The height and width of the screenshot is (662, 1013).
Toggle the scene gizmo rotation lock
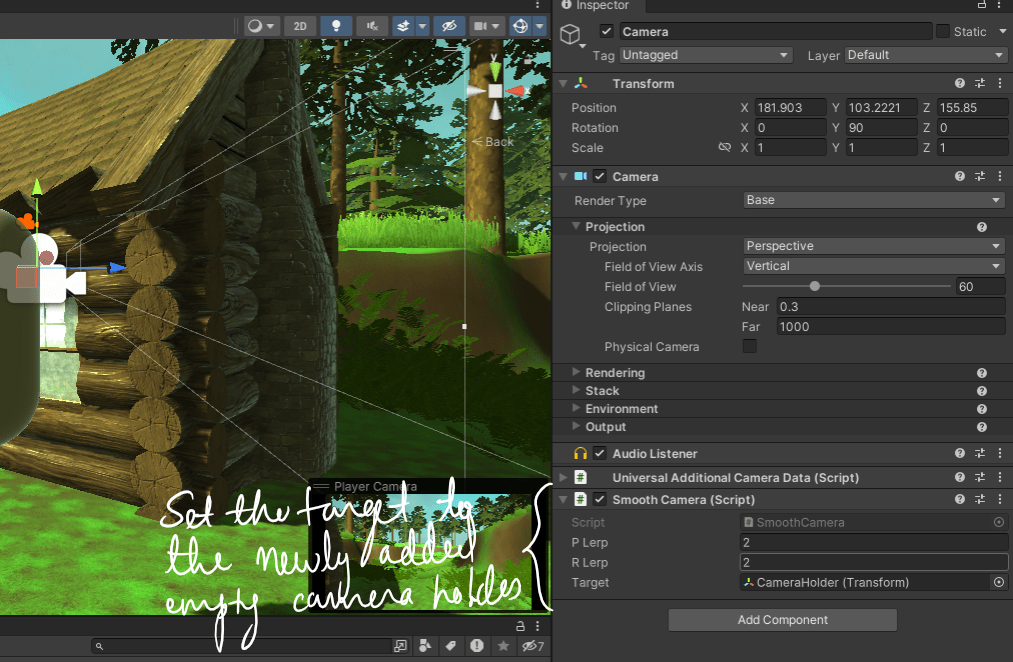pyautogui.click(x=528, y=61)
